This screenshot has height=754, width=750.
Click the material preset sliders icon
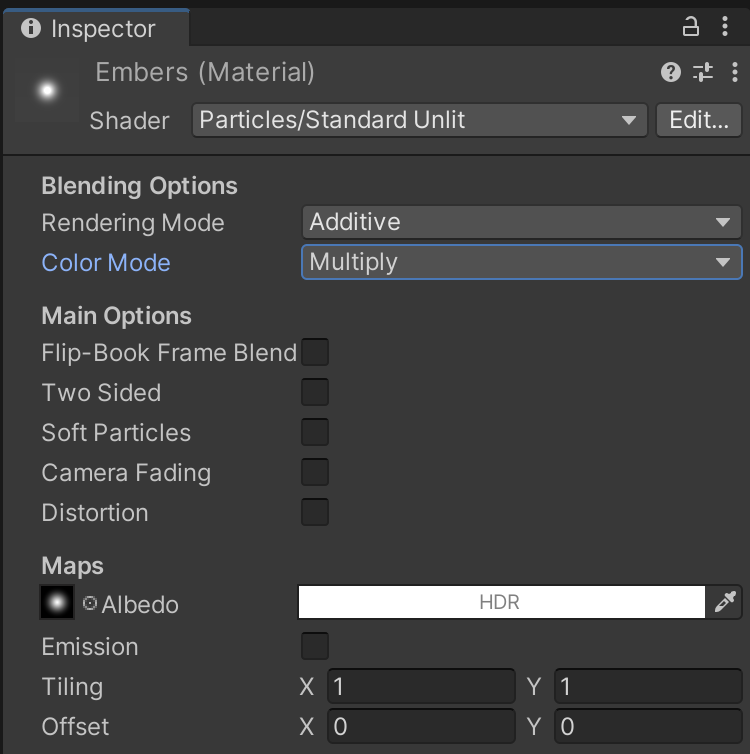pos(704,72)
